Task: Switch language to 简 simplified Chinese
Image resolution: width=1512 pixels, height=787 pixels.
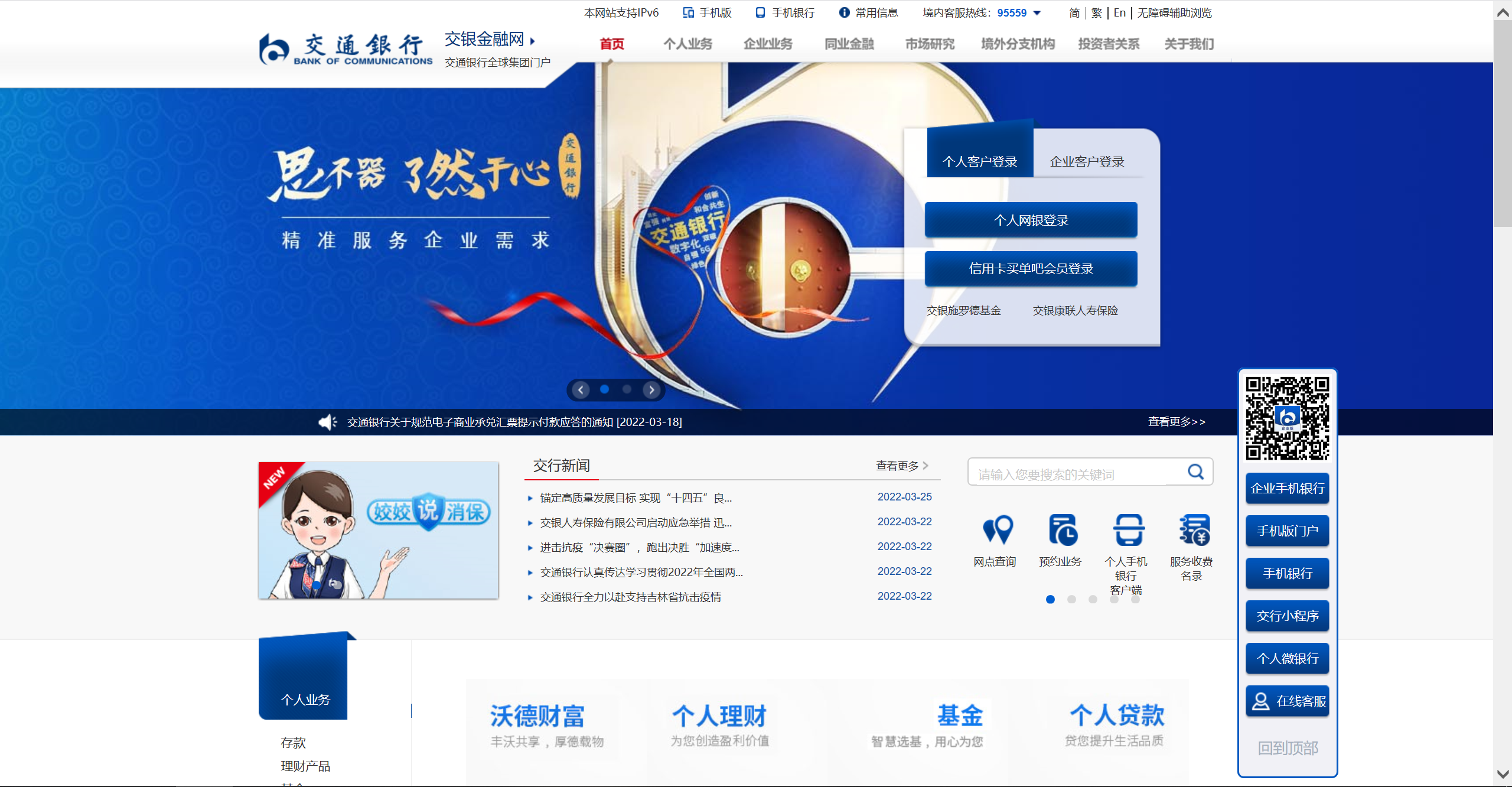Action: click(1074, 12)
